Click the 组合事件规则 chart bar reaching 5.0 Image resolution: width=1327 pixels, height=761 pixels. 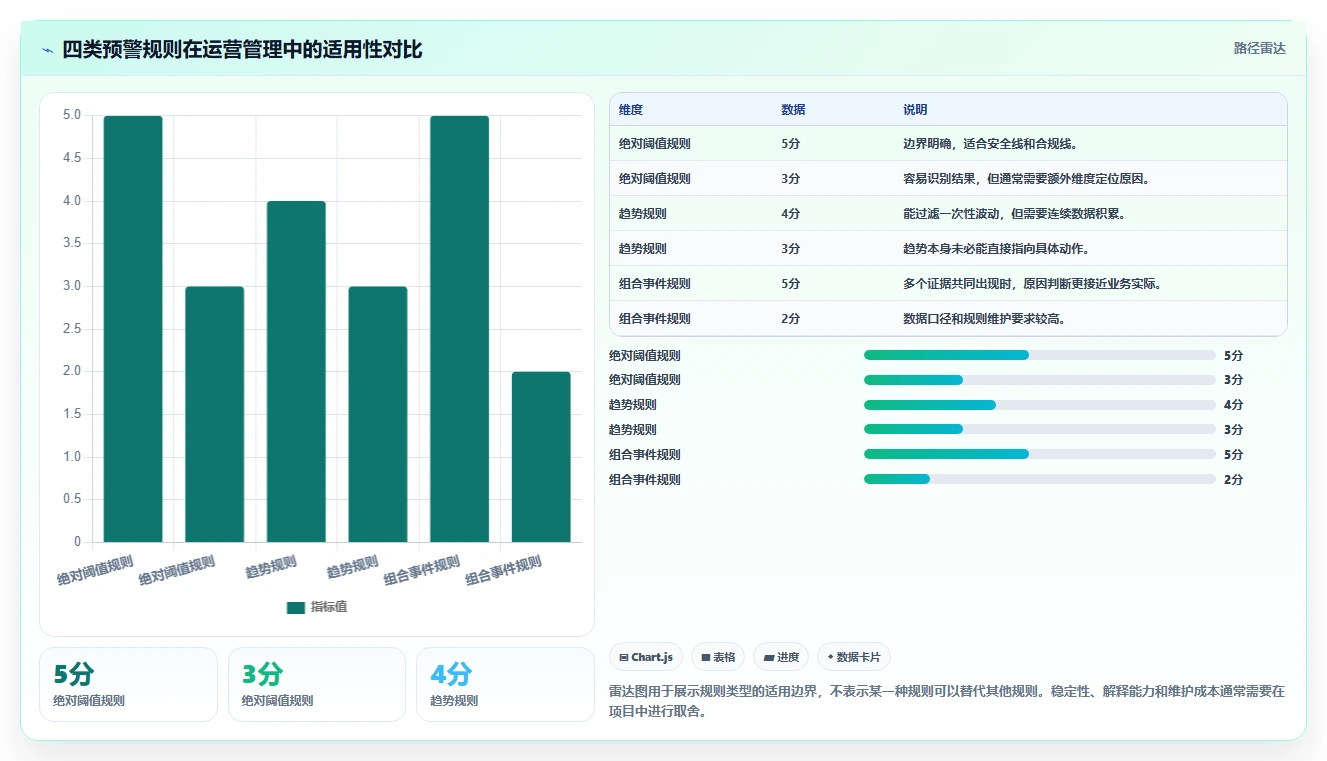click(x=460, y=329)
